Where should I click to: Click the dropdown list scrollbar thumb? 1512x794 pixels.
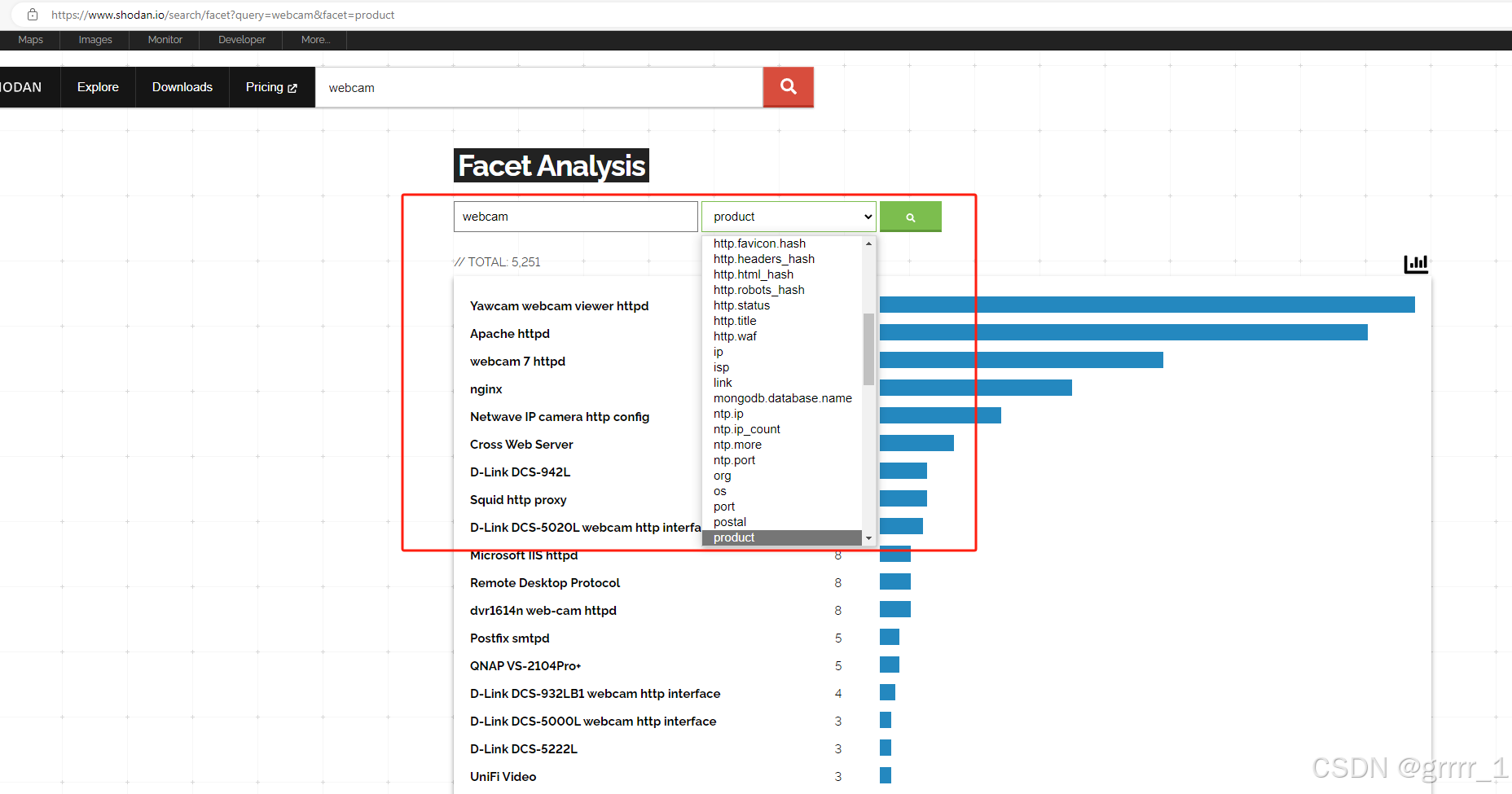pos(868,349)
